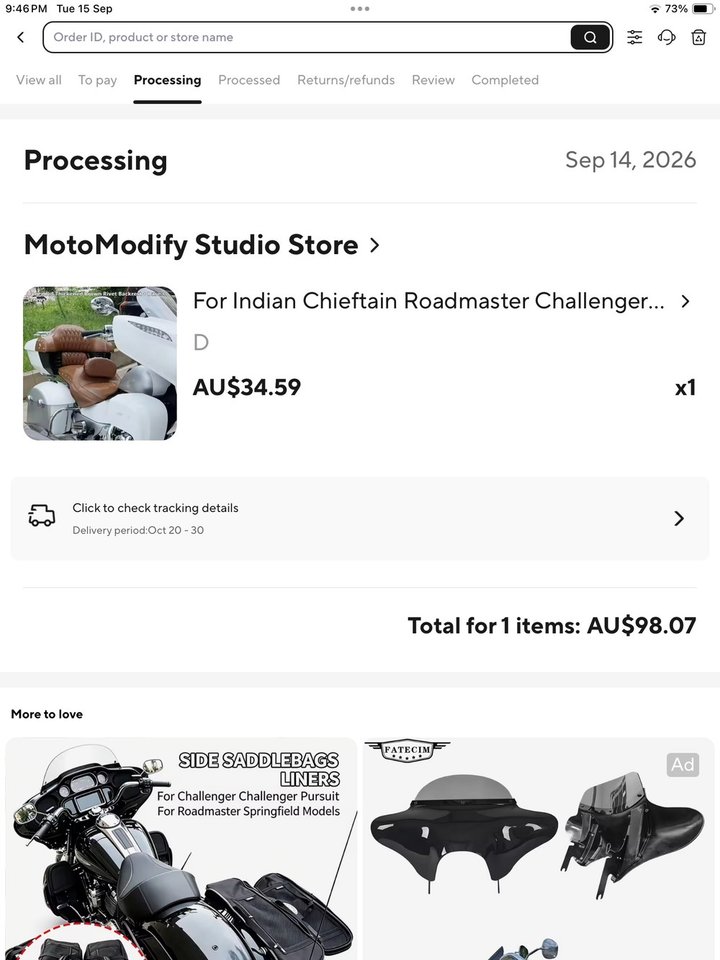Open the filter sliders icon
This screenshot has height=960, width=720.
point(635,37)
